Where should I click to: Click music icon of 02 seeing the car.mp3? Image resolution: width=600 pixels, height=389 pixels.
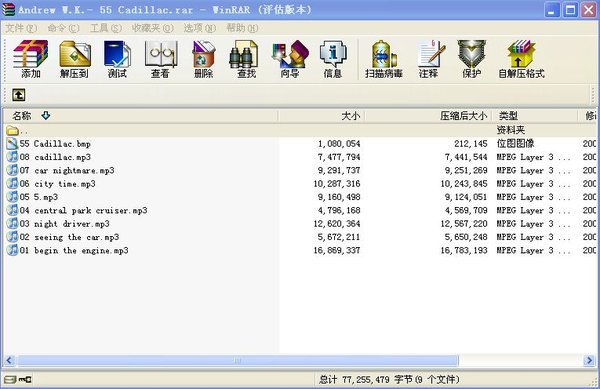coord(12,237)
